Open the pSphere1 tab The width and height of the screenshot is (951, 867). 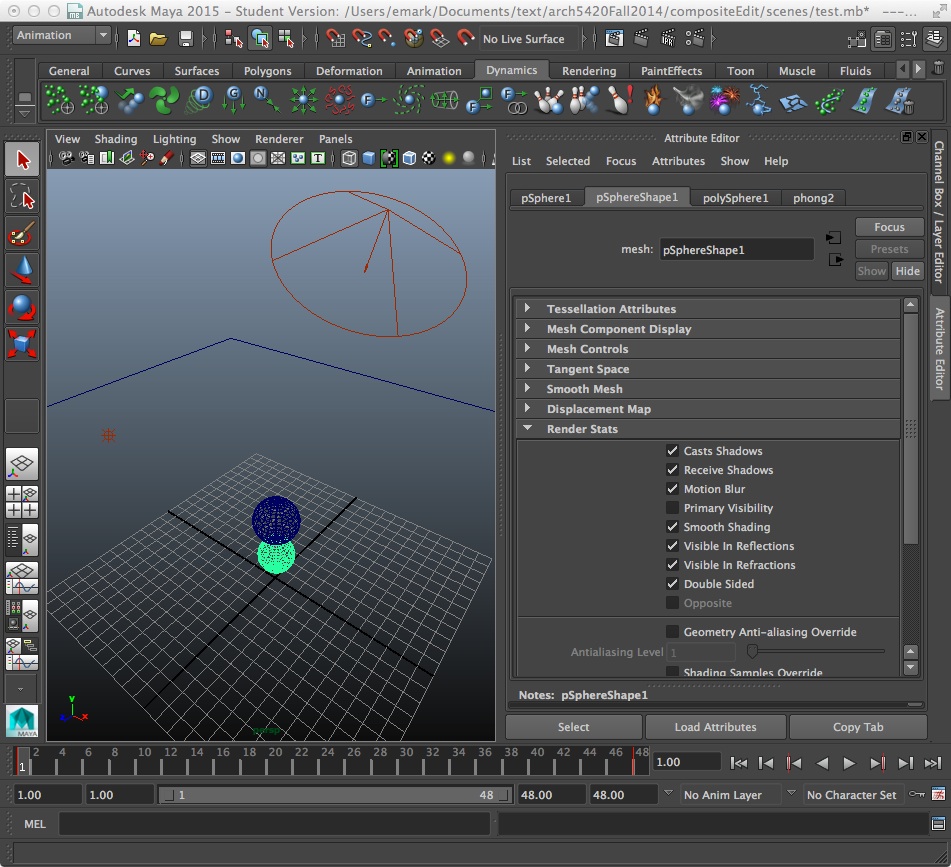click(546, 198)
